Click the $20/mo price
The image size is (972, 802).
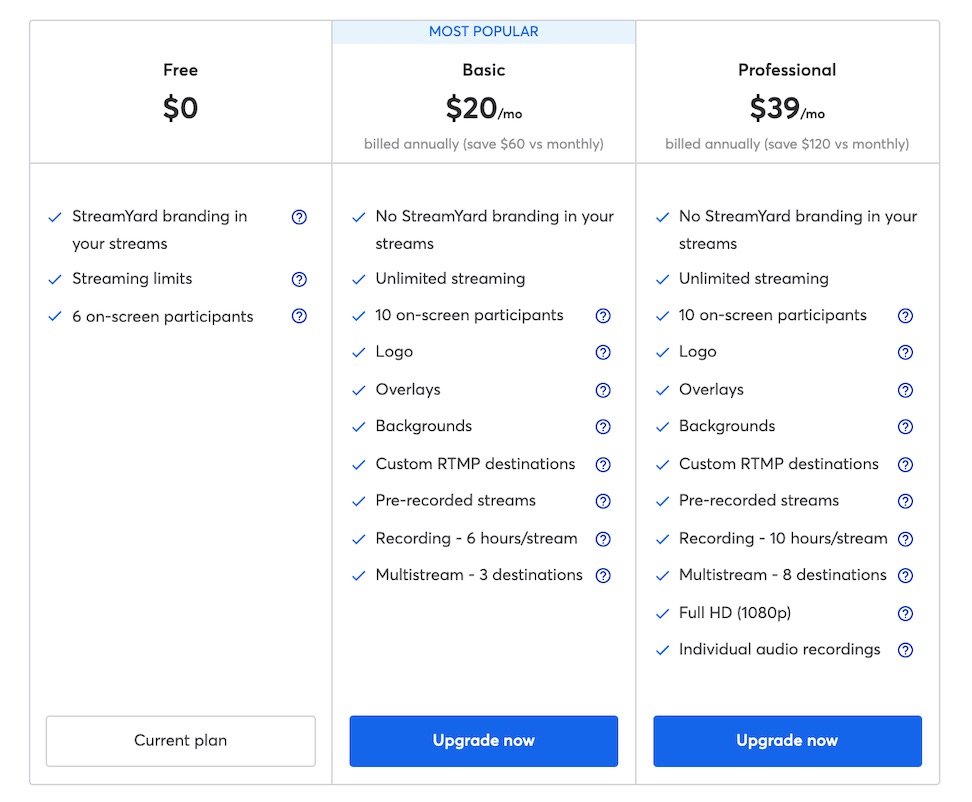pyautogui.click(x=484, y=108)
